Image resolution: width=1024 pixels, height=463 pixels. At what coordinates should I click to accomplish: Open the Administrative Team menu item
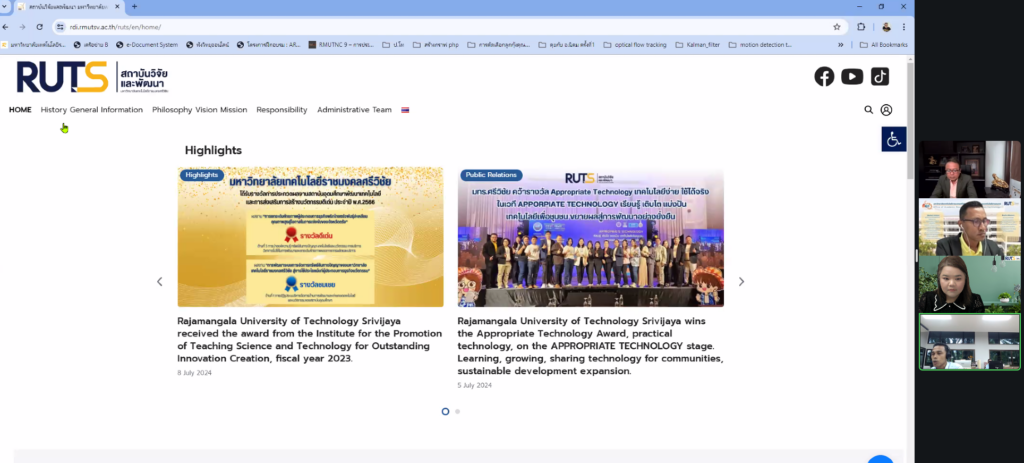pyautogui.click(x=355, y=110)
